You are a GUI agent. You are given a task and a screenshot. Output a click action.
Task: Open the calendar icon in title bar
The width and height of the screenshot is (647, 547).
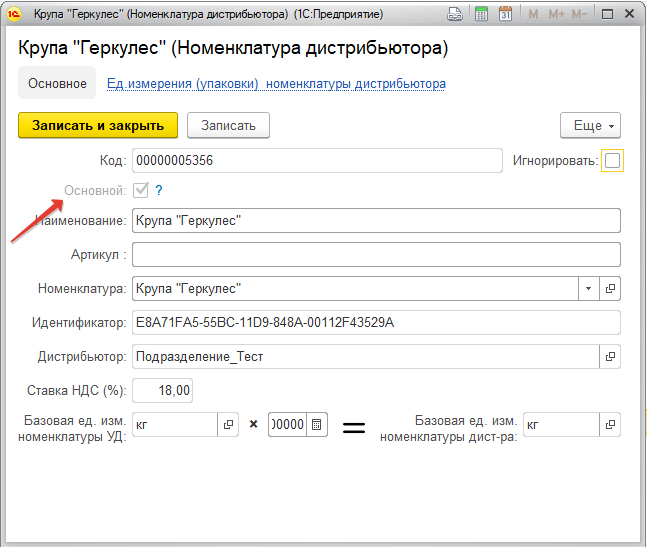click(505, 14)
